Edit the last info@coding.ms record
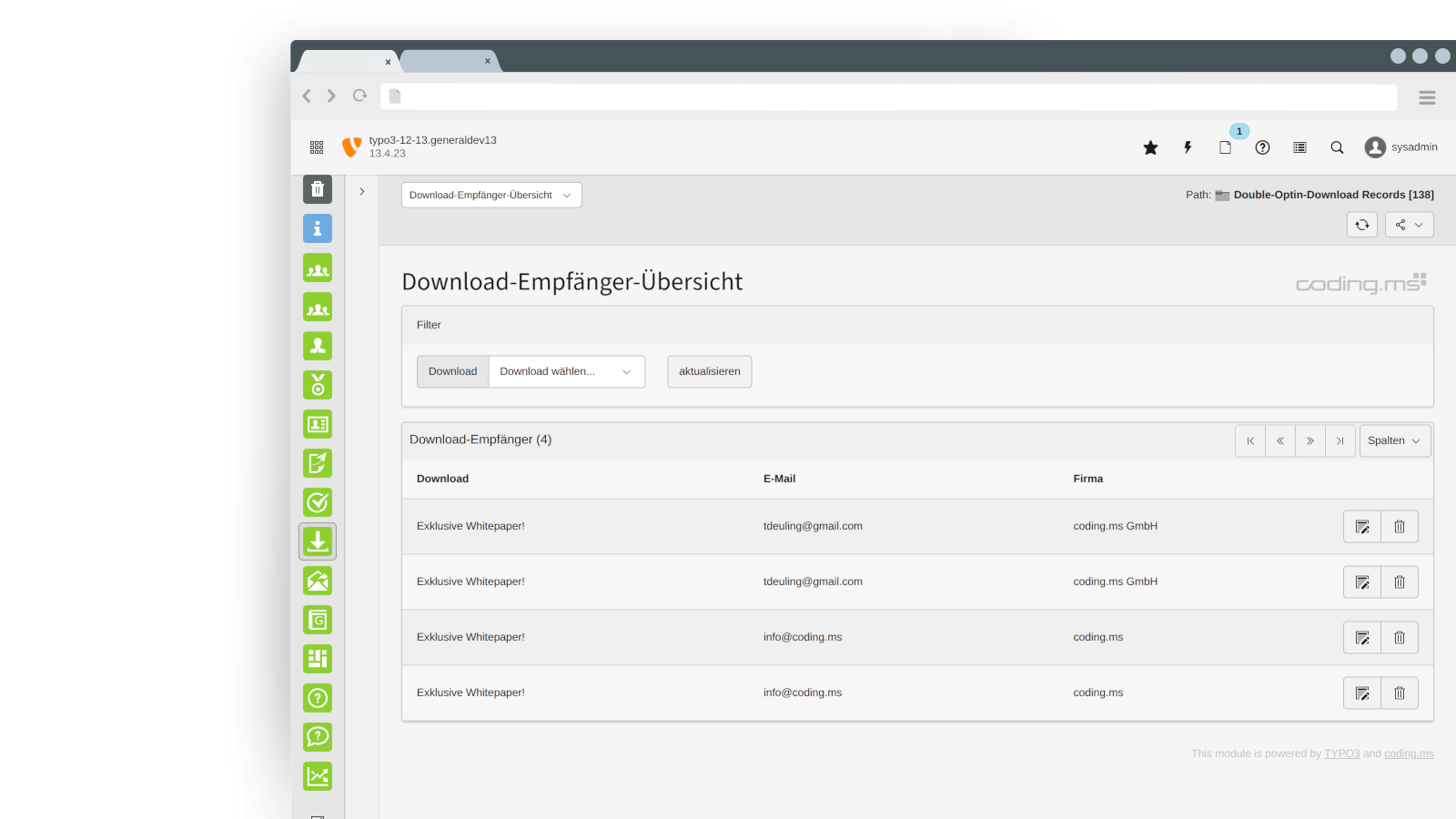The image size is (1456, 819). coord(1362,693)
